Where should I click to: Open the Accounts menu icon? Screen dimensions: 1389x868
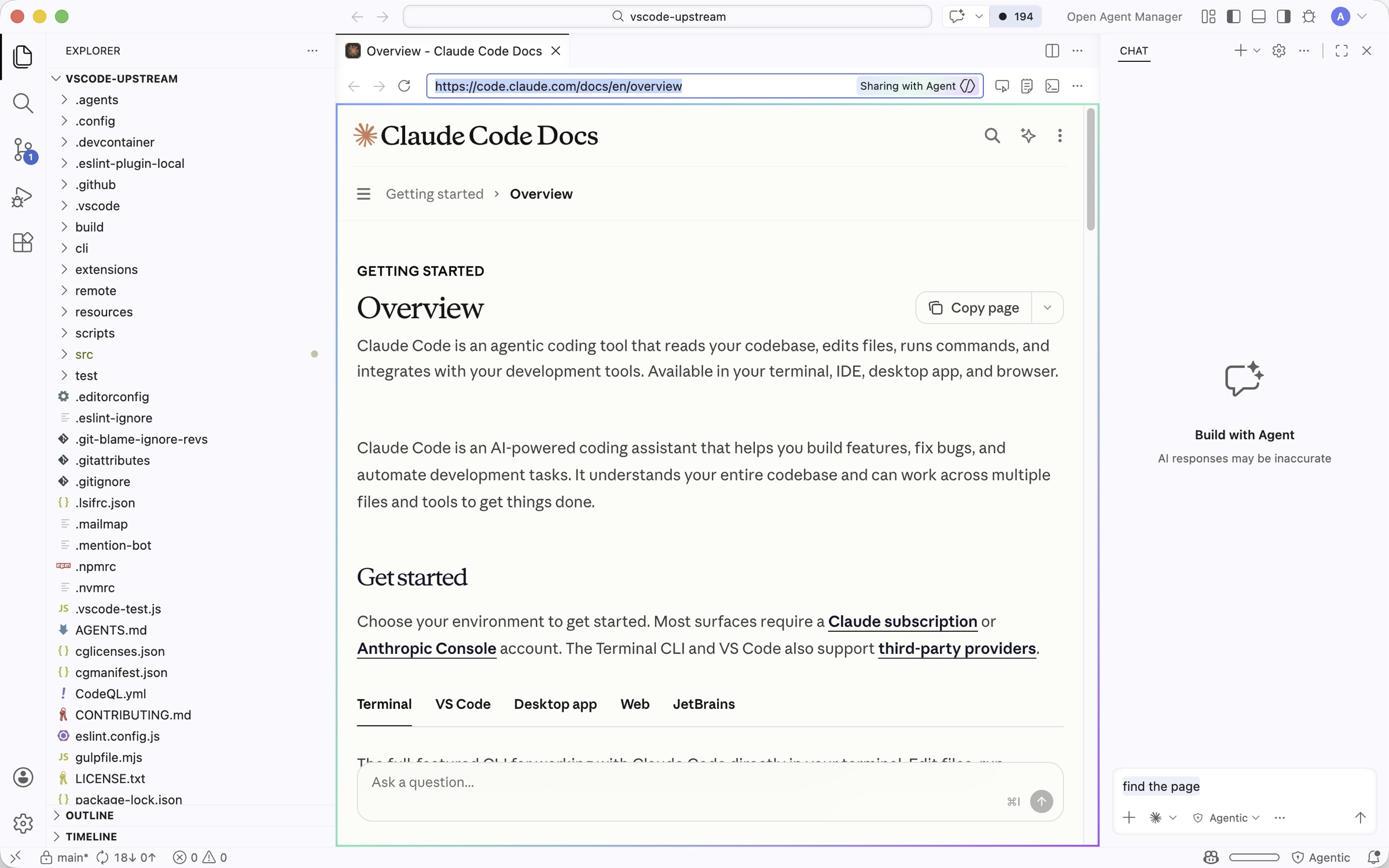coord(23,777)
